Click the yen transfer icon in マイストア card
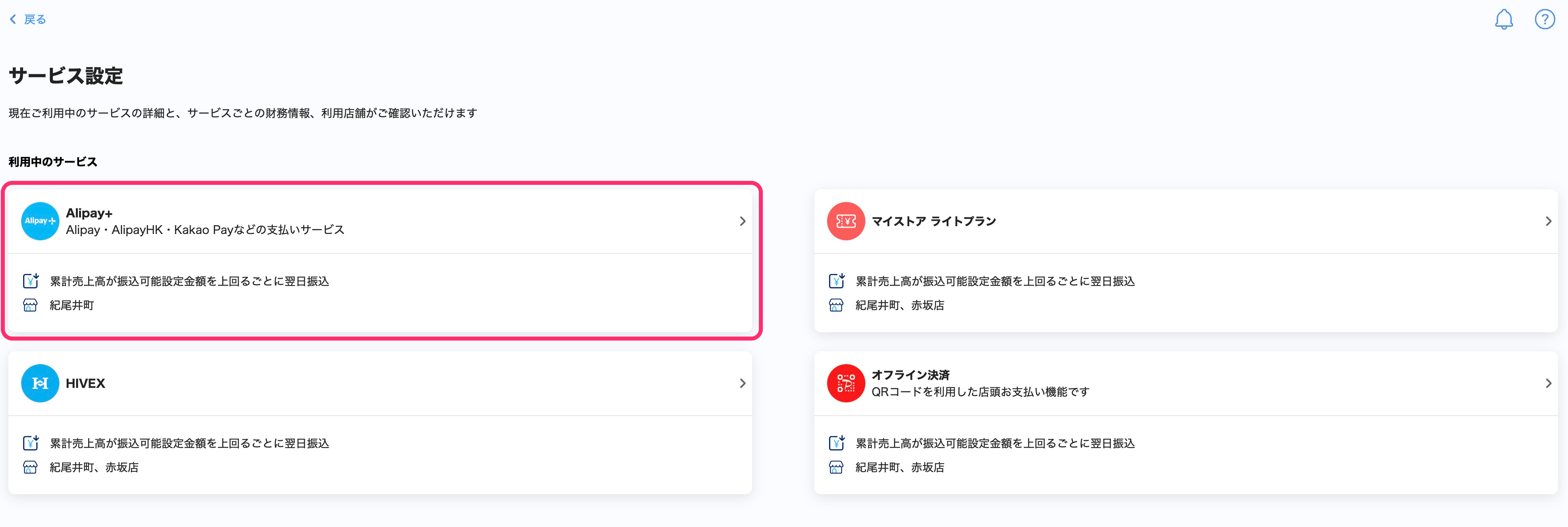 pyautogui.click(x=836, y=281)
